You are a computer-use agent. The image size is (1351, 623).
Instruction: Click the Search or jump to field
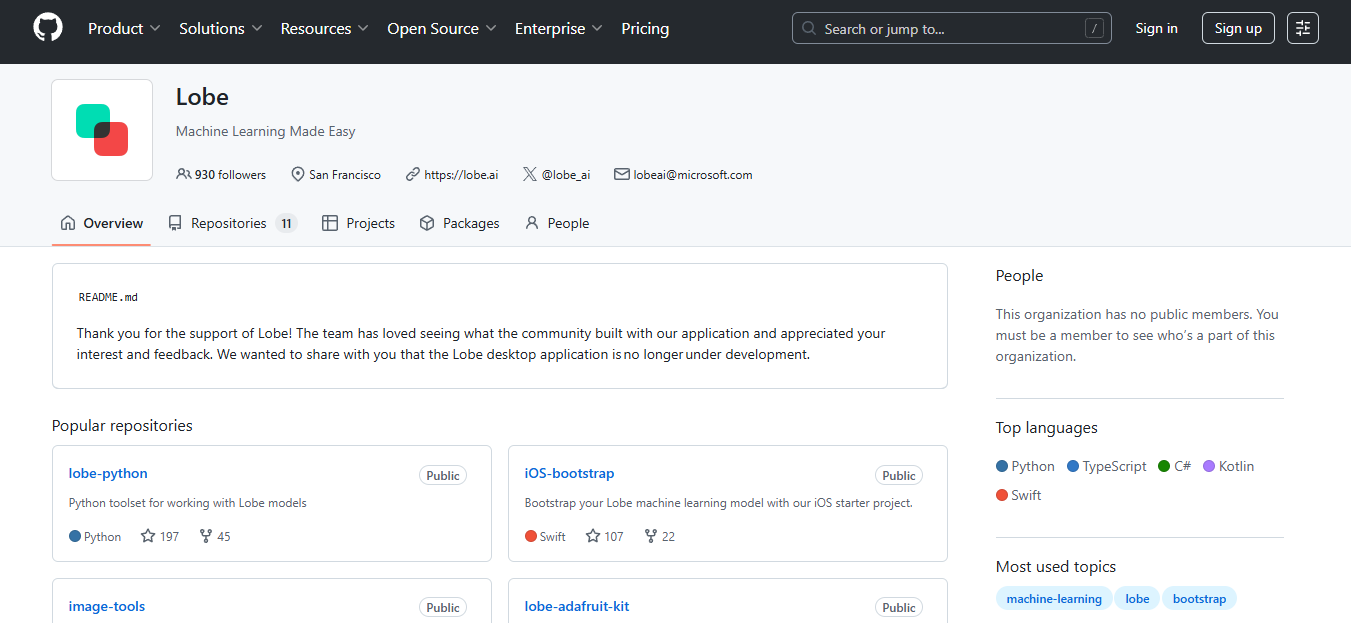pyautogui.click(x=950, y=29)
